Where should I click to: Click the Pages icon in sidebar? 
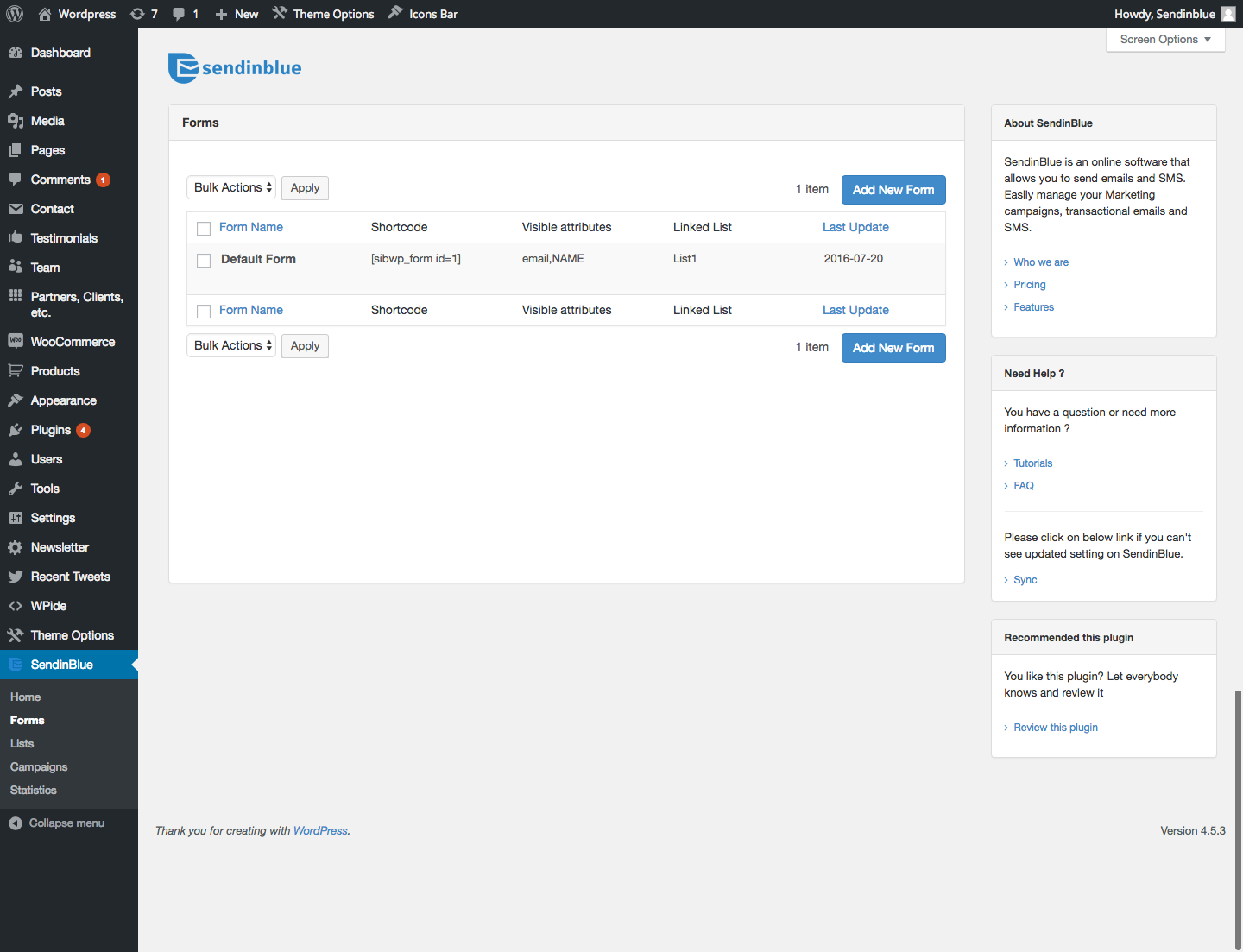[16, 150]
